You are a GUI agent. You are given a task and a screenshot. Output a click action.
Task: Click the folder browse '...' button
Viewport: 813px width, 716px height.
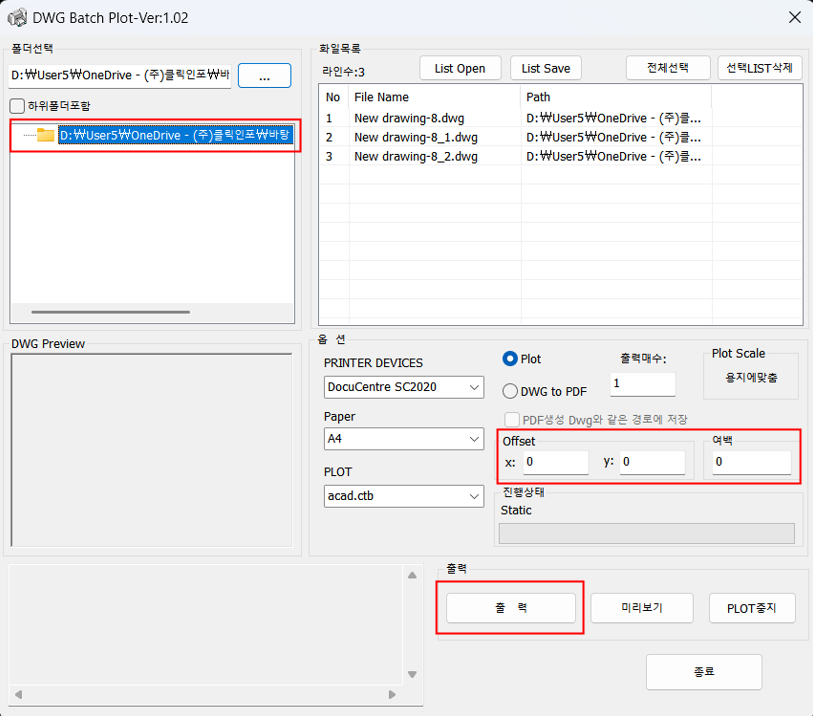point(264,76)
